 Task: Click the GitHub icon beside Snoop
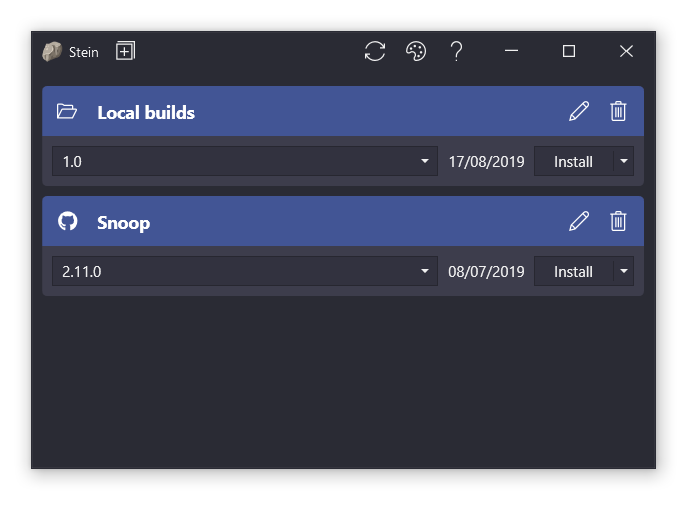click(x=68, y=221)
